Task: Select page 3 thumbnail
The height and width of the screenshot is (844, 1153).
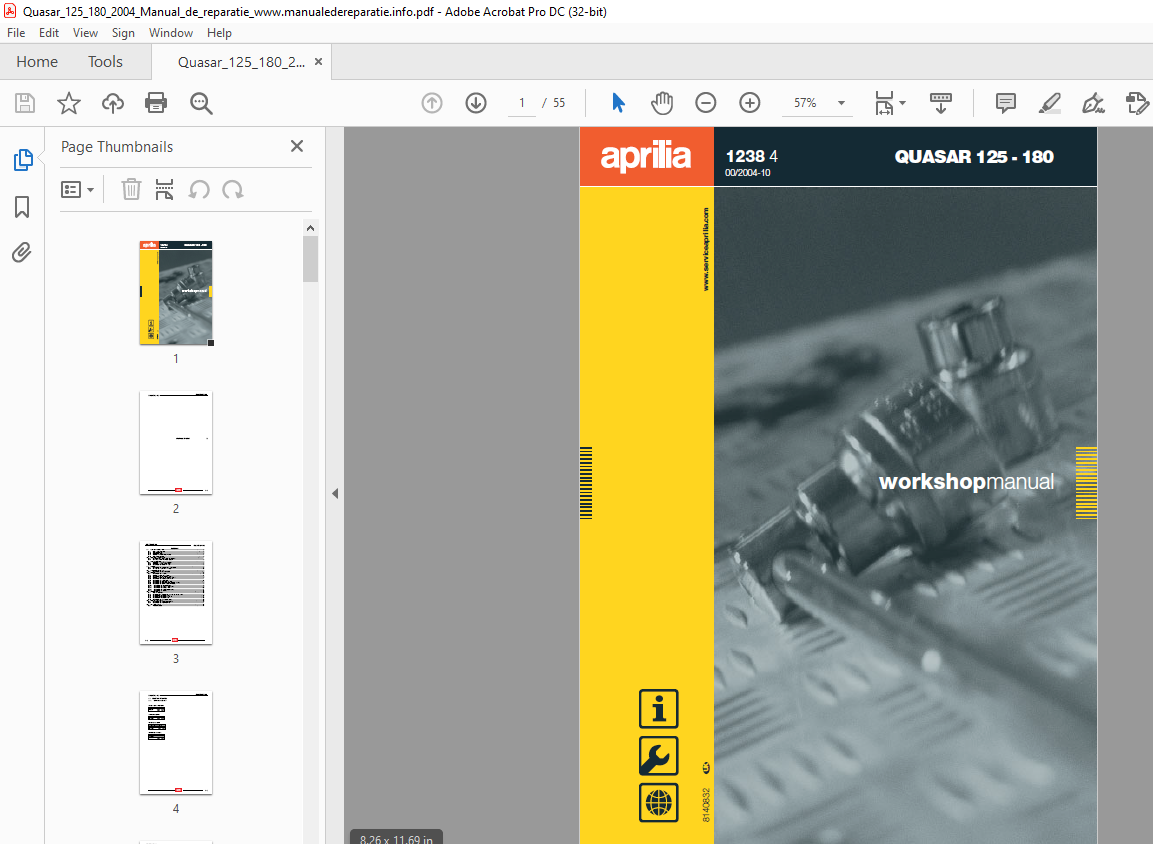Action: pyautogui.click(x=176, y=593)
